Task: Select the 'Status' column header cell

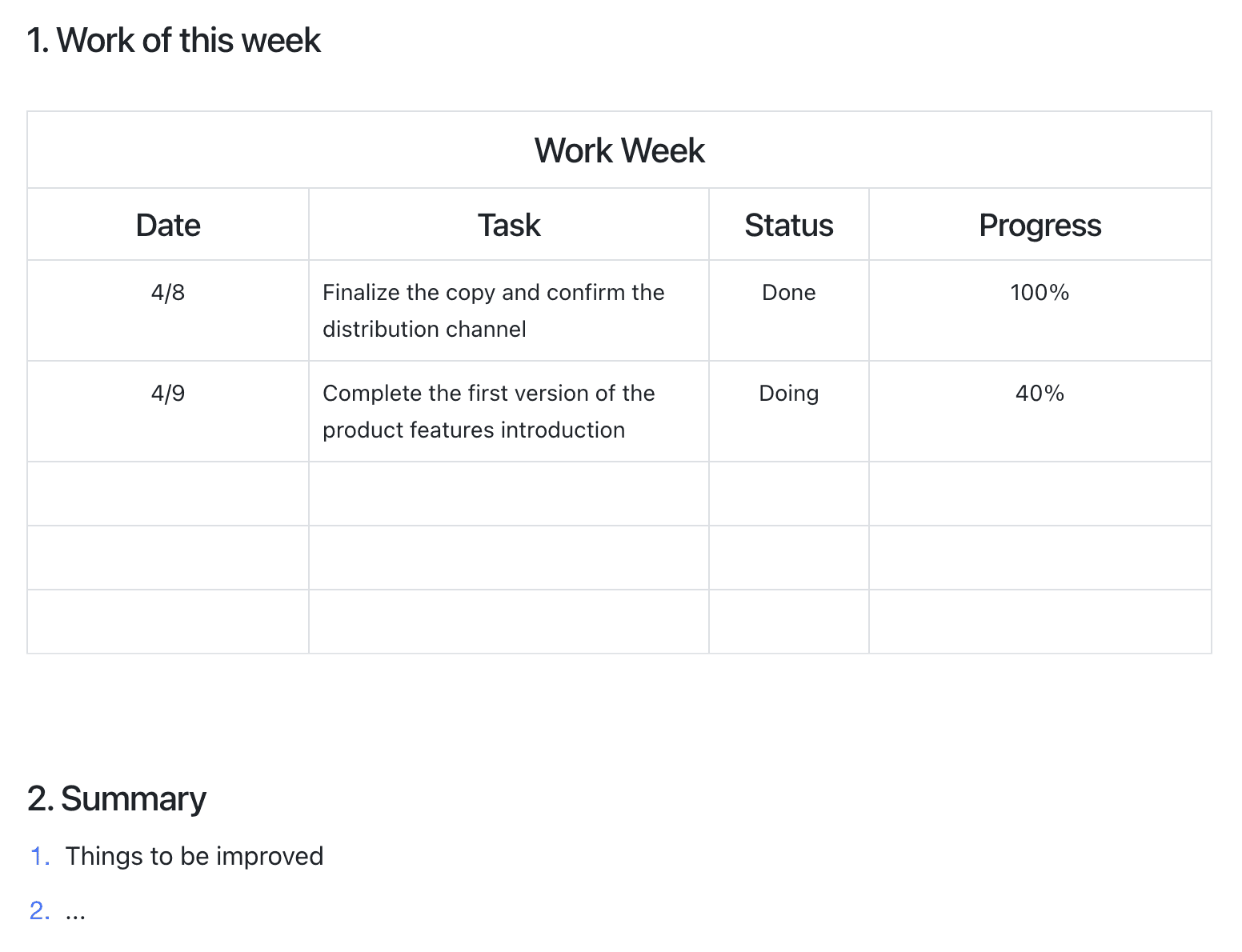Action: point(788,226)
